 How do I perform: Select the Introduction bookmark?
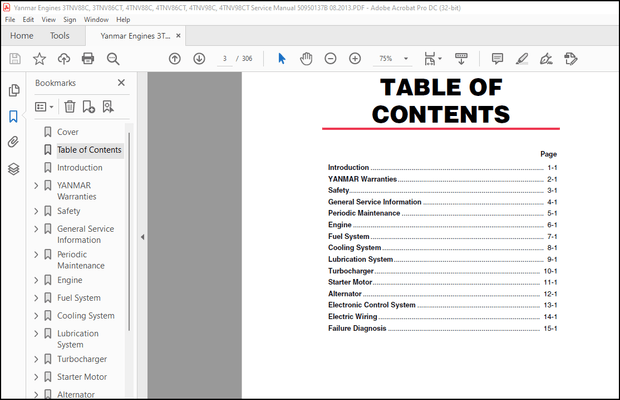click(x=80, y=168)
